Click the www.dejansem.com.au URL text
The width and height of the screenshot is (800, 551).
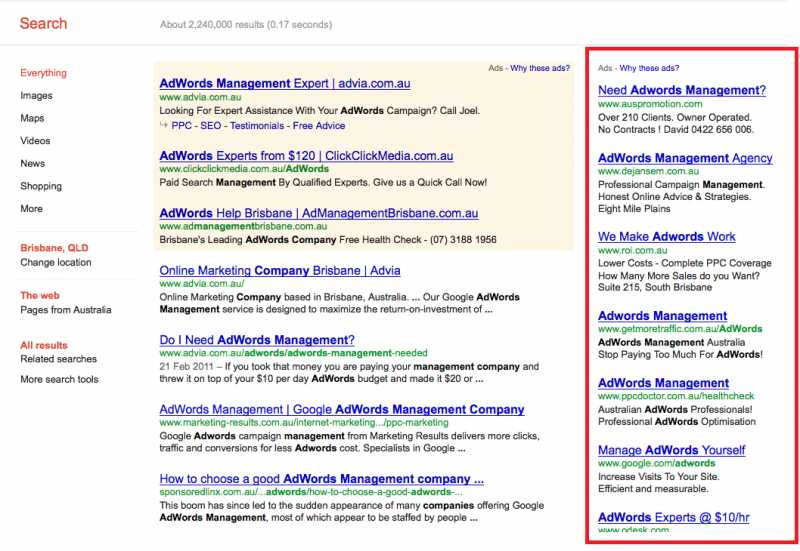tap(648, 171)
